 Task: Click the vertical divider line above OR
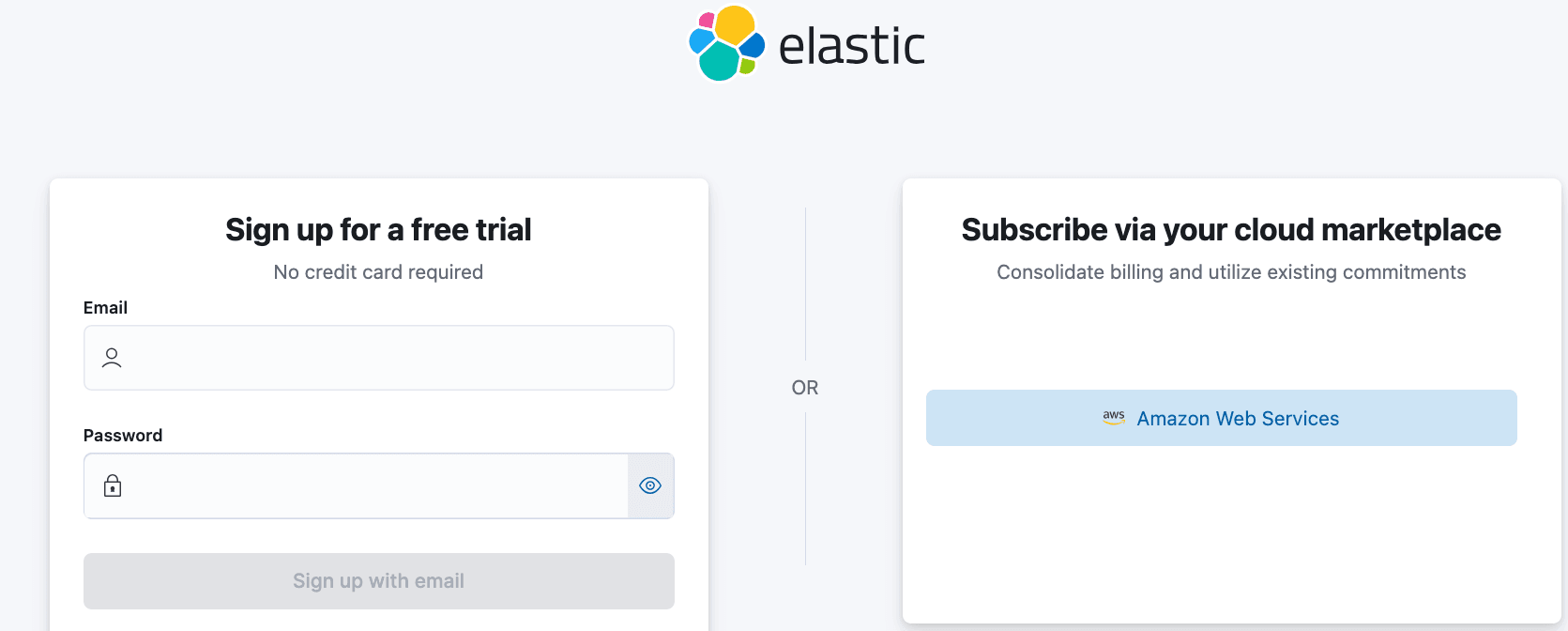click(x=805, y=282)
